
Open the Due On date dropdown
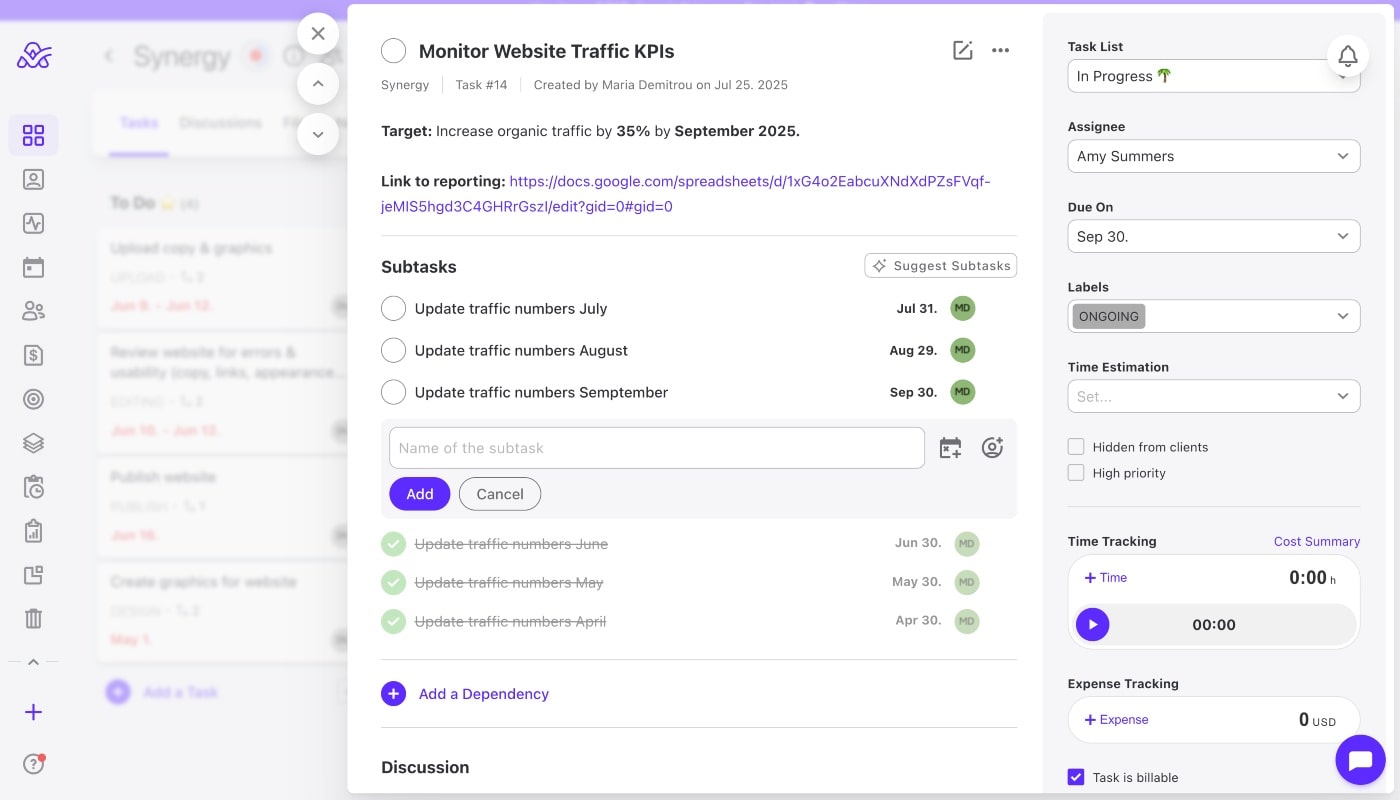coord(1213,236)
